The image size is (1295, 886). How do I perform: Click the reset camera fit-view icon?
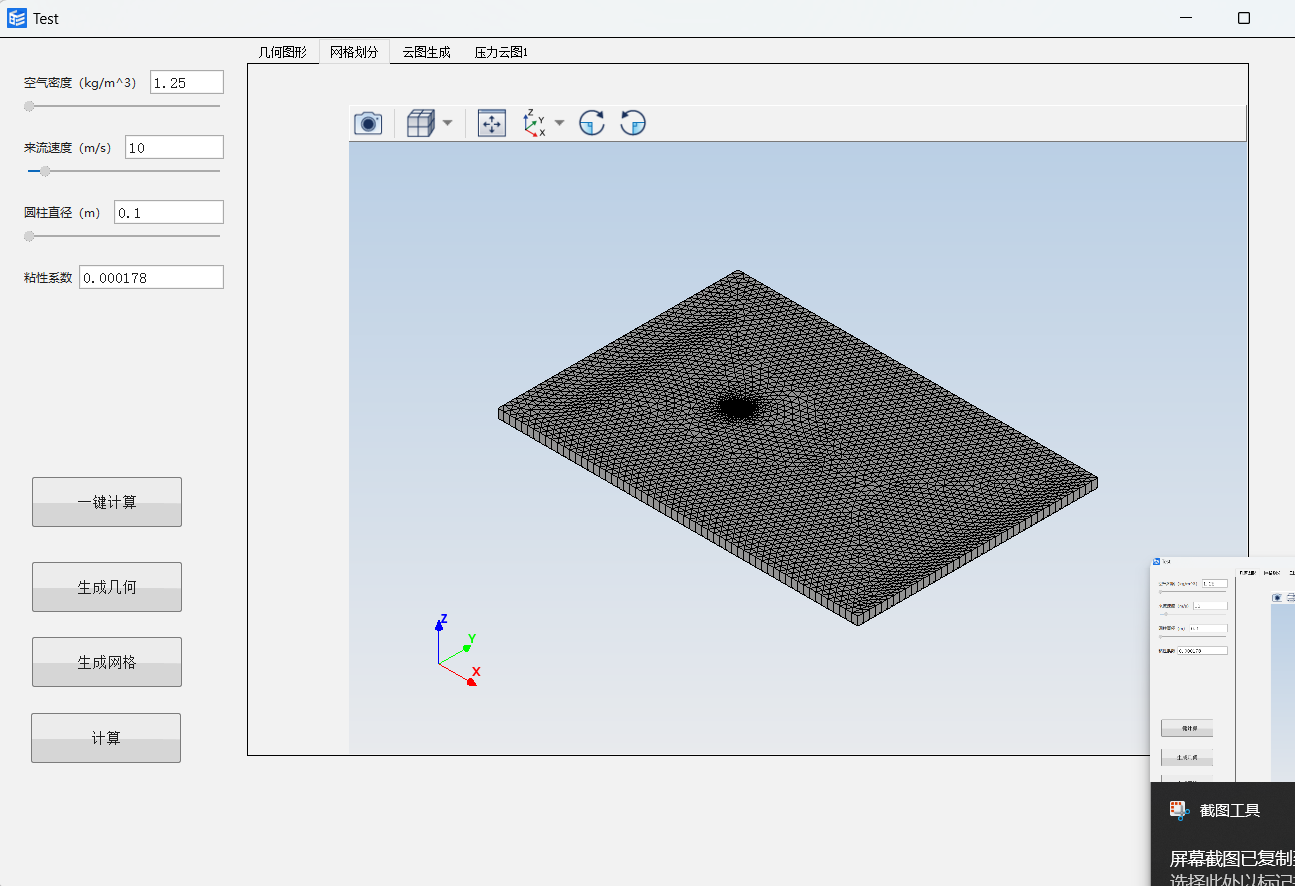(x=492, y=123)
